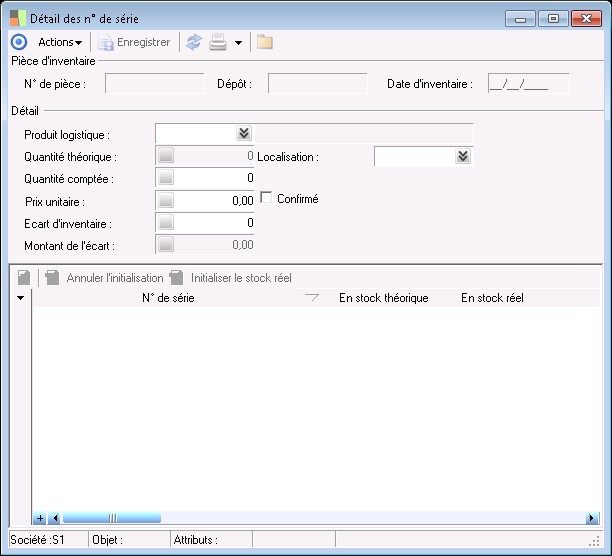Image resolution: width=612 pixels, height=556 pixels.
Task: Open the grid row selector dropdown arrow
Action: pos(21,298)
